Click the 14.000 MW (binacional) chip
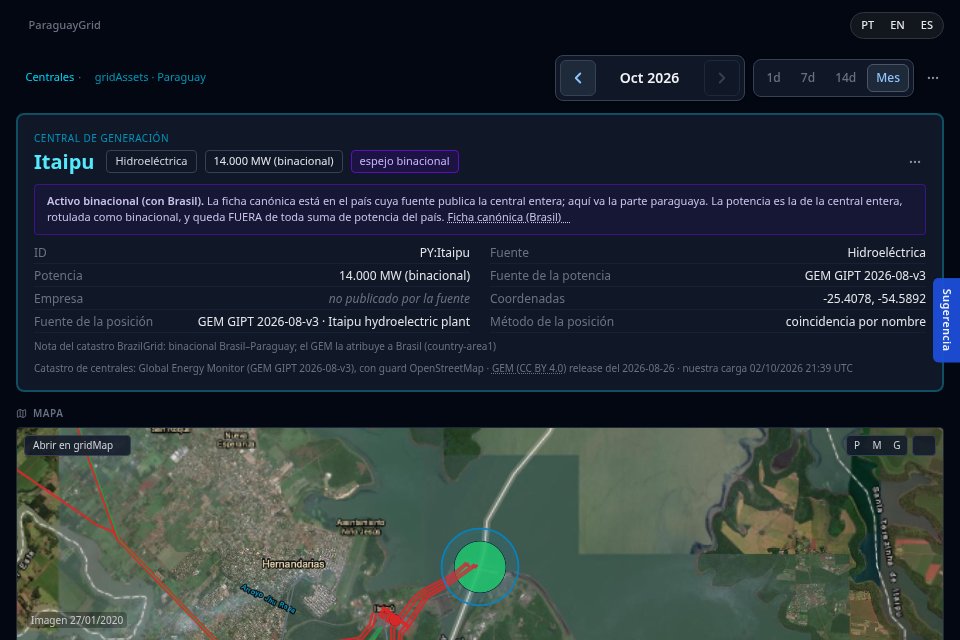This screenshot has height=640, width=960. [274, 161]
